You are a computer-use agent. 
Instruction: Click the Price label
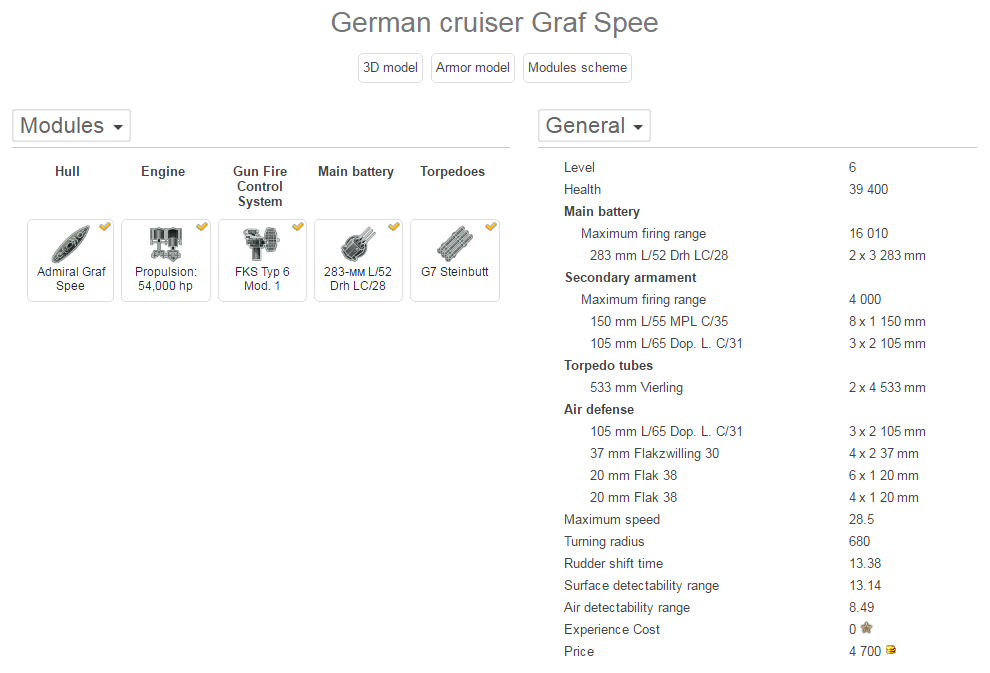(579, 652)
